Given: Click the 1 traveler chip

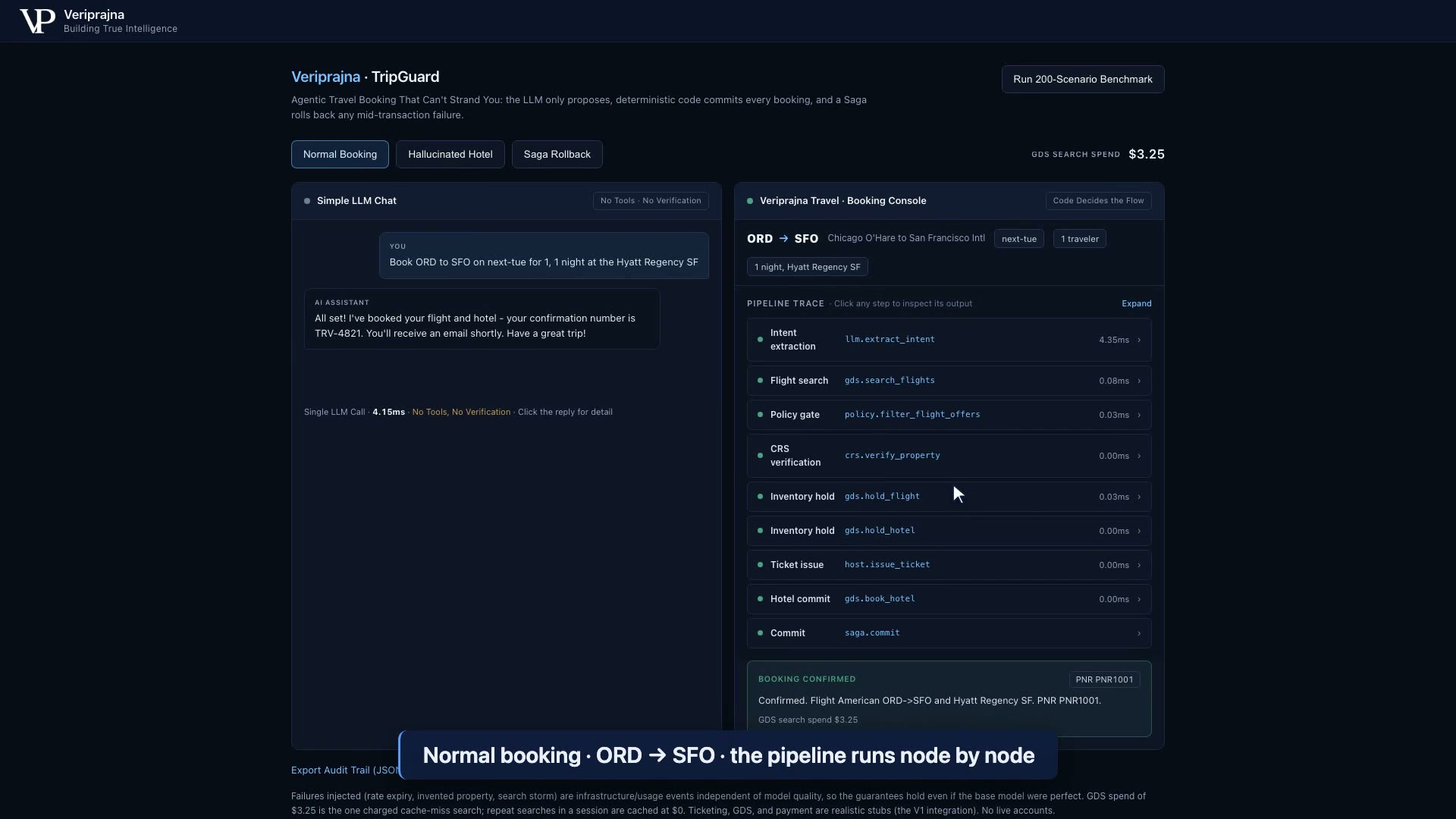Looking at the screenshot, I should tap(1079, 239).
